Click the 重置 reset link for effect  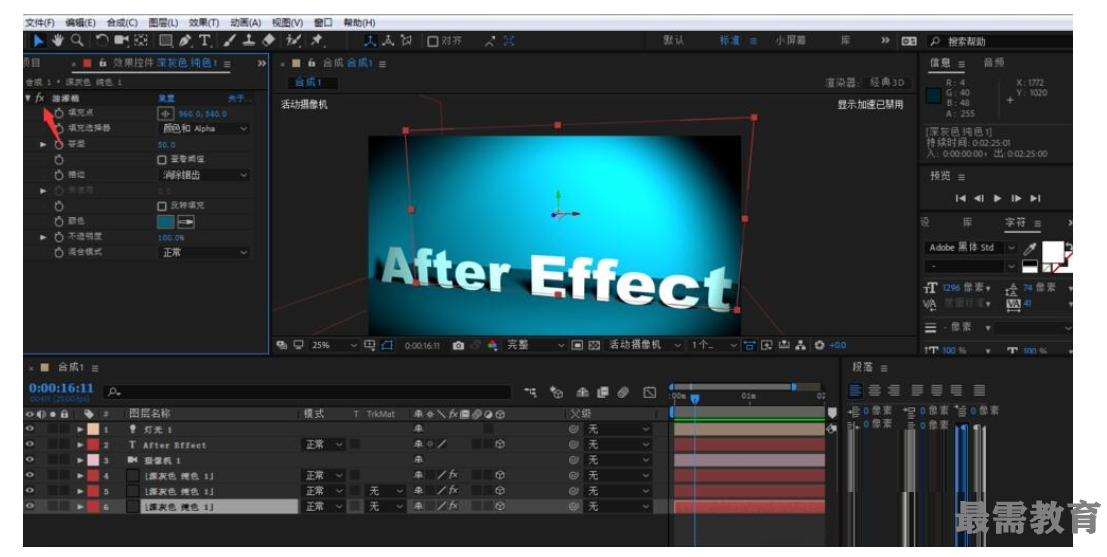(167, 98)
